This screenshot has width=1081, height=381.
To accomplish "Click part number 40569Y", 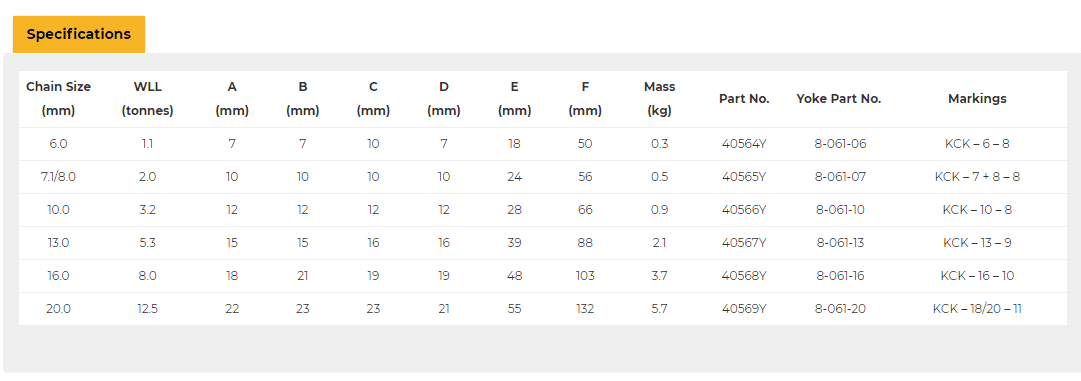I will (744, 309).
